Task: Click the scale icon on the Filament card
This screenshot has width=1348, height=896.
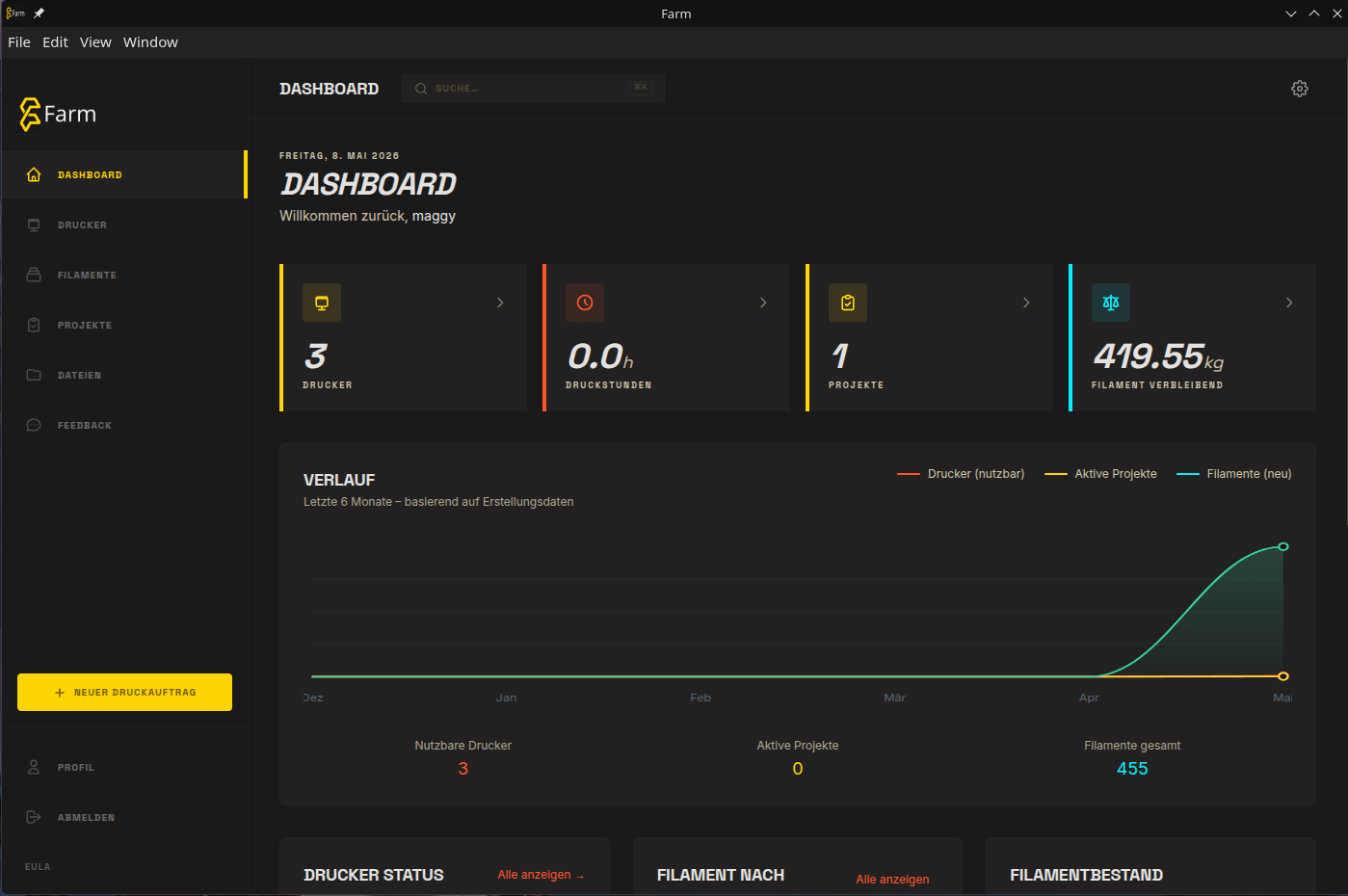Action: [1111, 303]
